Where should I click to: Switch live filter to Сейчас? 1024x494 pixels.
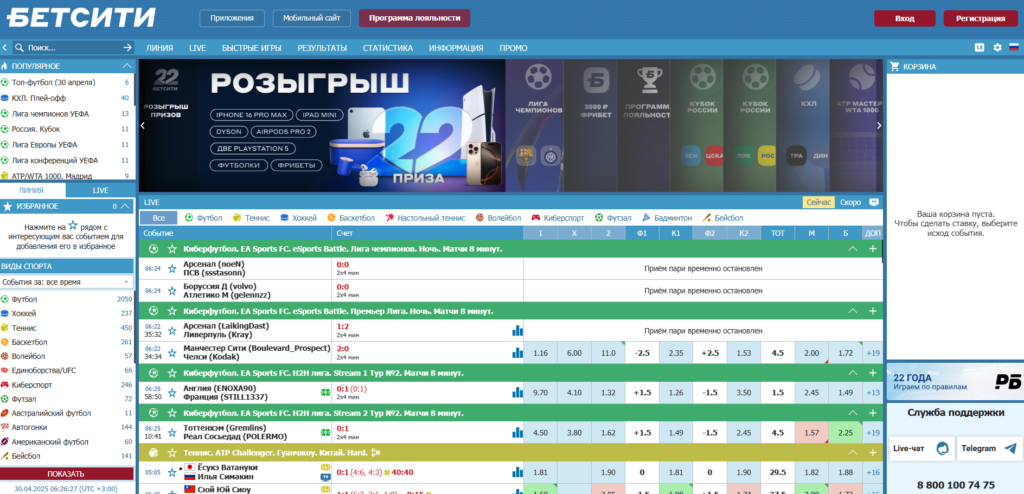pyautogui.click(x=819, y=203)
